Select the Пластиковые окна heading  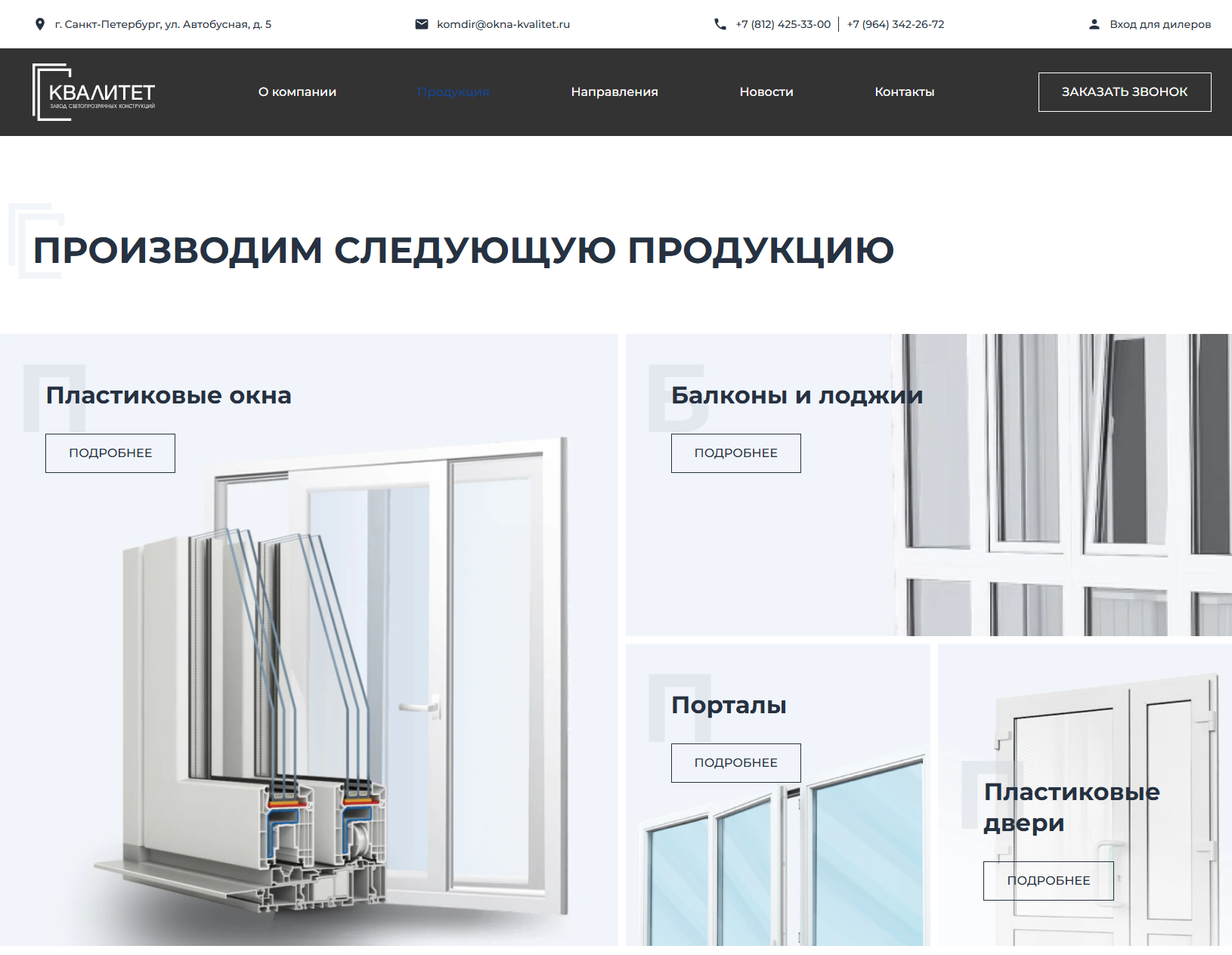pos(169,395)
